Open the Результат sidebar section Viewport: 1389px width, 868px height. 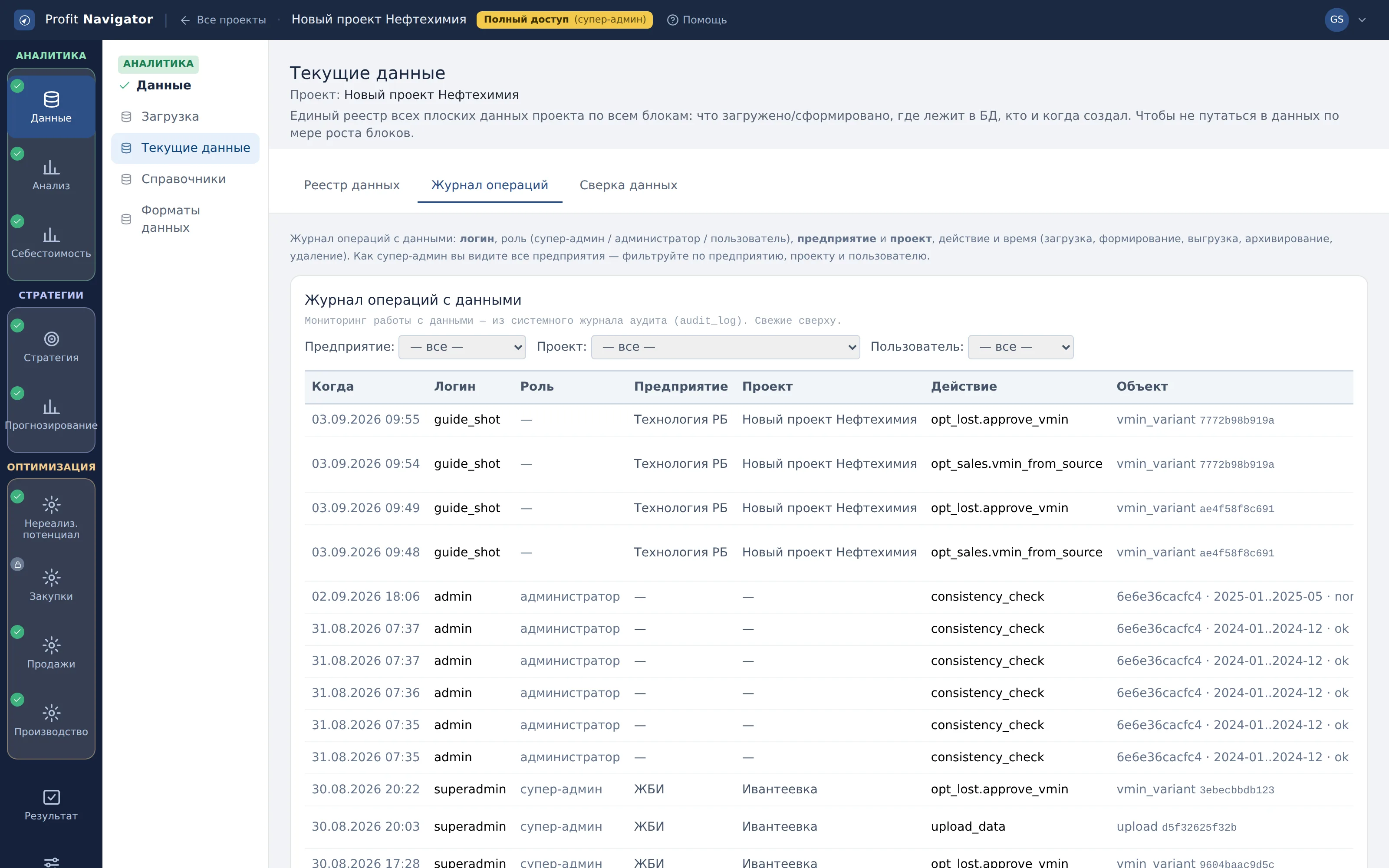pyautogui.click(x=51, y=805)
